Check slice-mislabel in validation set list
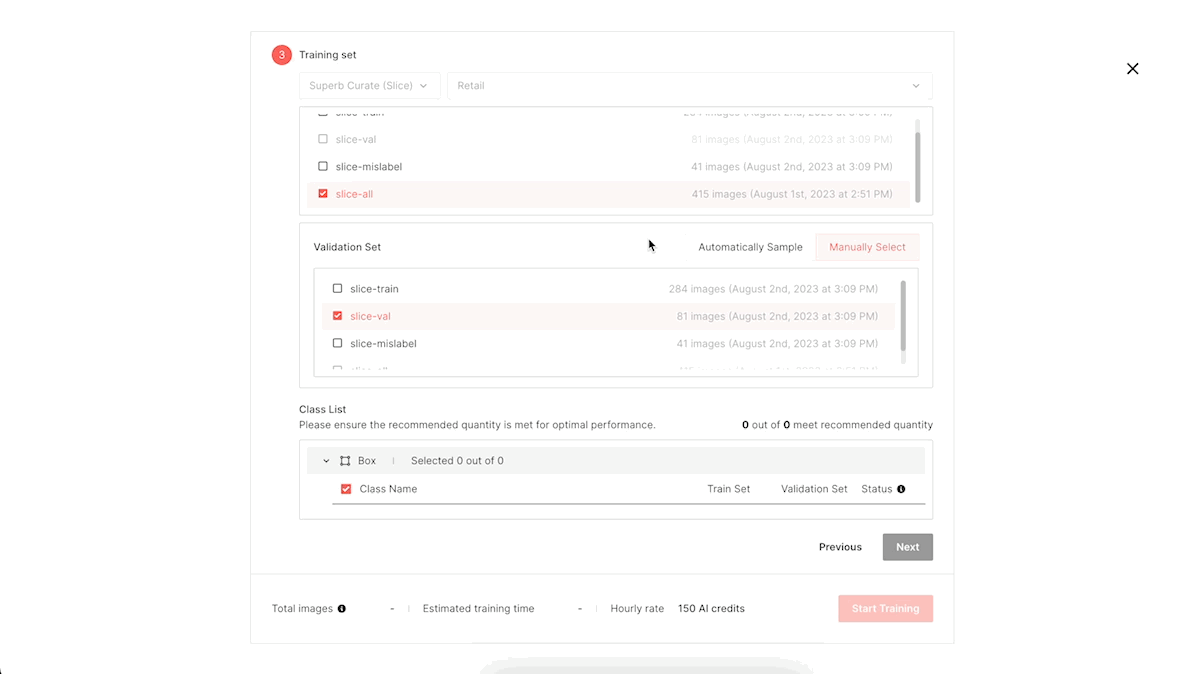The width and height of the screenshot is (1200, 674). 337,343
